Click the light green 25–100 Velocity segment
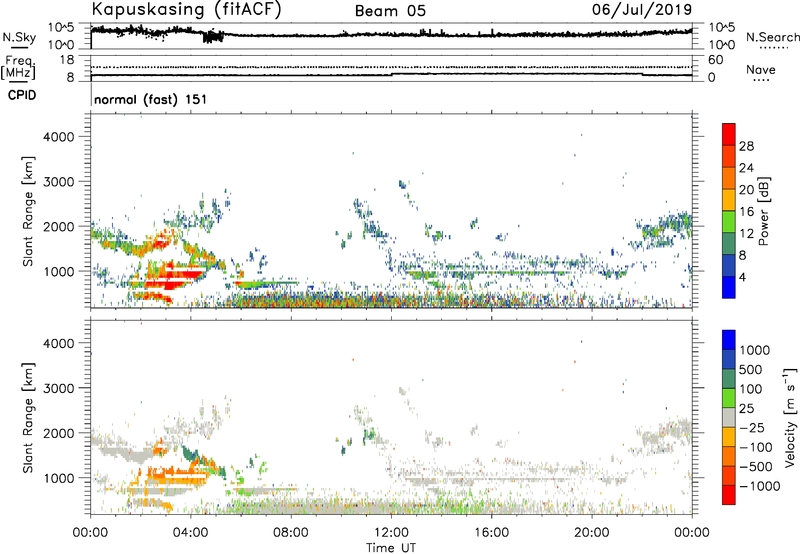Image resolution: width=800 pixels, height=554 pixels. (x=729, y=398)
